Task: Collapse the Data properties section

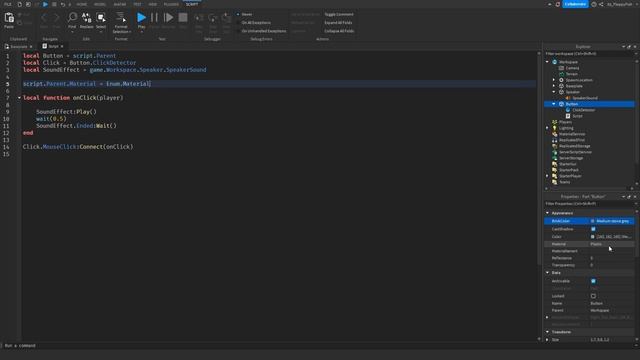Action: click(x=547, y=273)
